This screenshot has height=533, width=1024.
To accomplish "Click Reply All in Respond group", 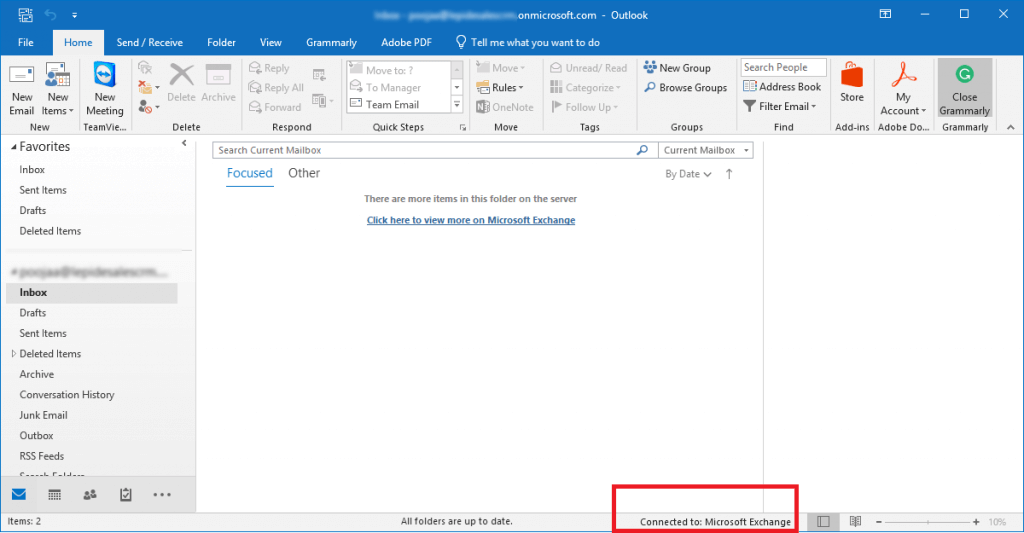I will [x=276, y=88].
